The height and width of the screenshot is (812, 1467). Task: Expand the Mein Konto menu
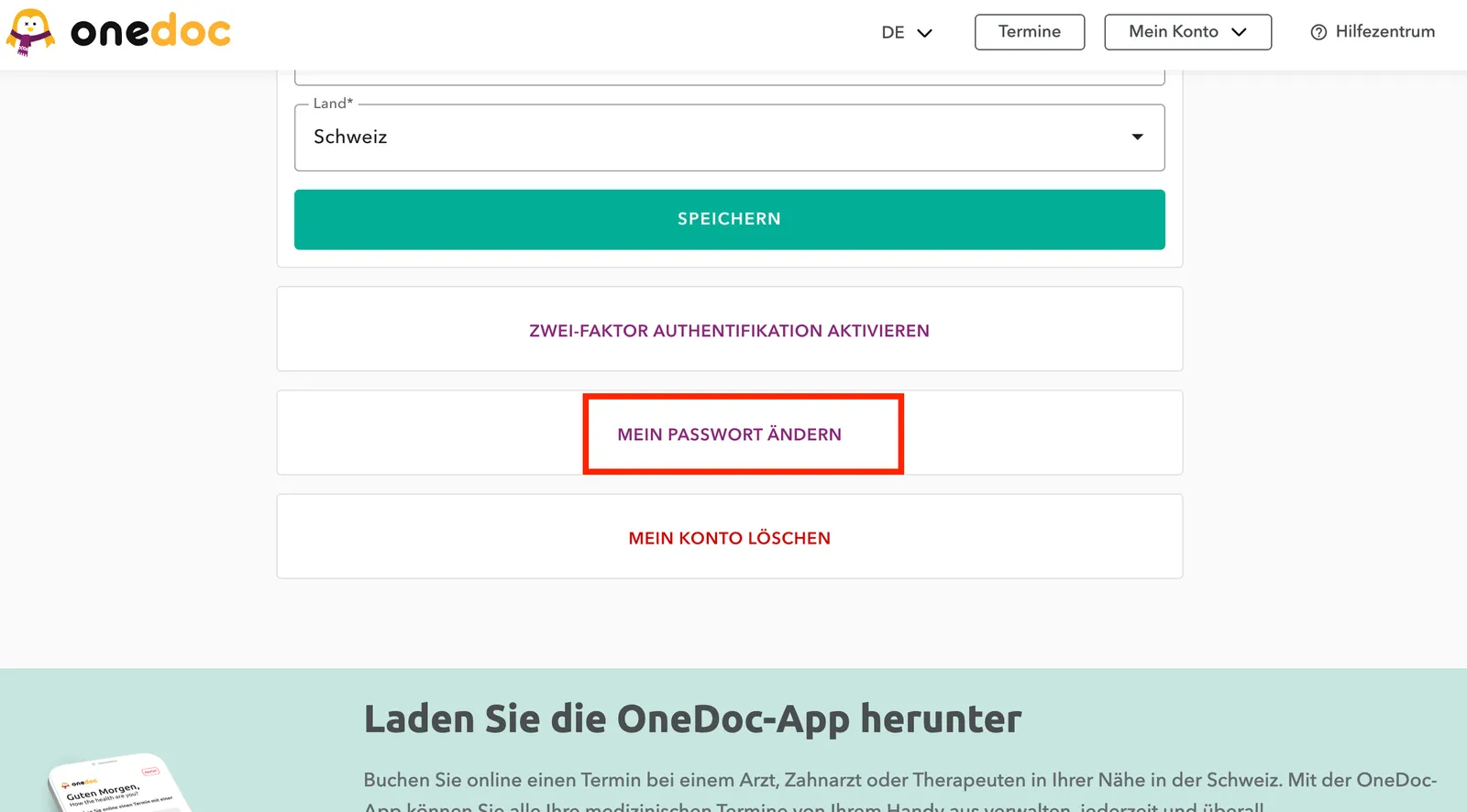point(1187,32)
